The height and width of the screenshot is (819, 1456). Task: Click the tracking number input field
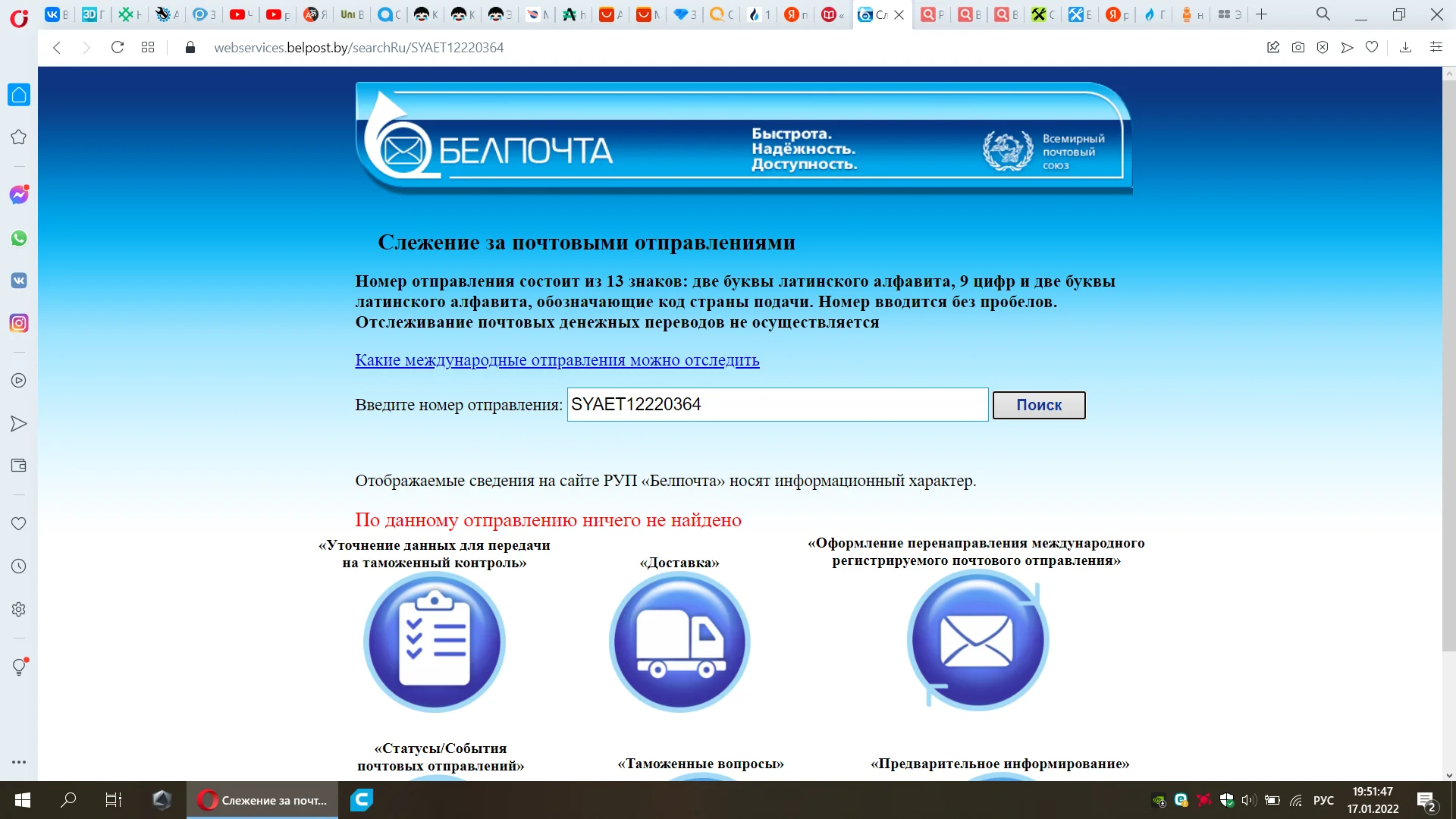(x=777, y=404)
